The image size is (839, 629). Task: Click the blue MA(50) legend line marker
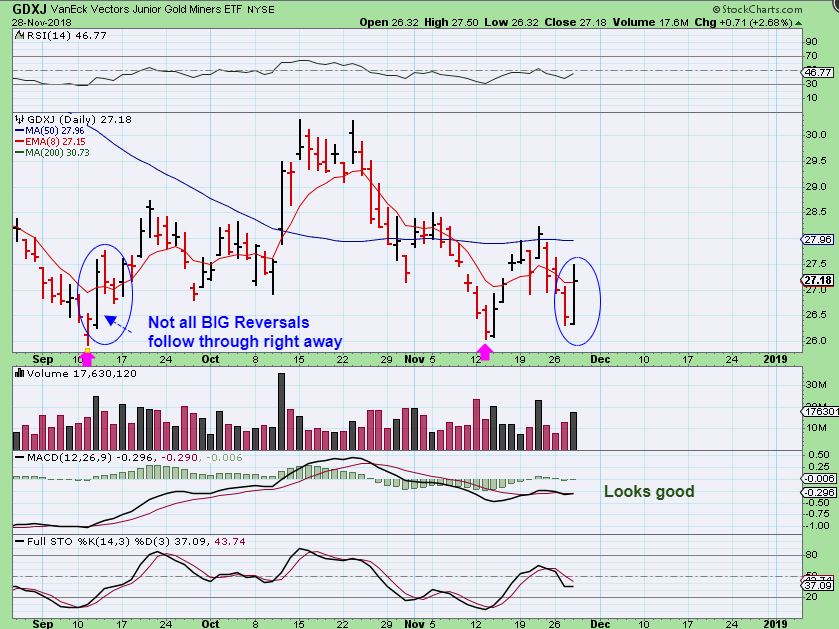click(20, 131)
